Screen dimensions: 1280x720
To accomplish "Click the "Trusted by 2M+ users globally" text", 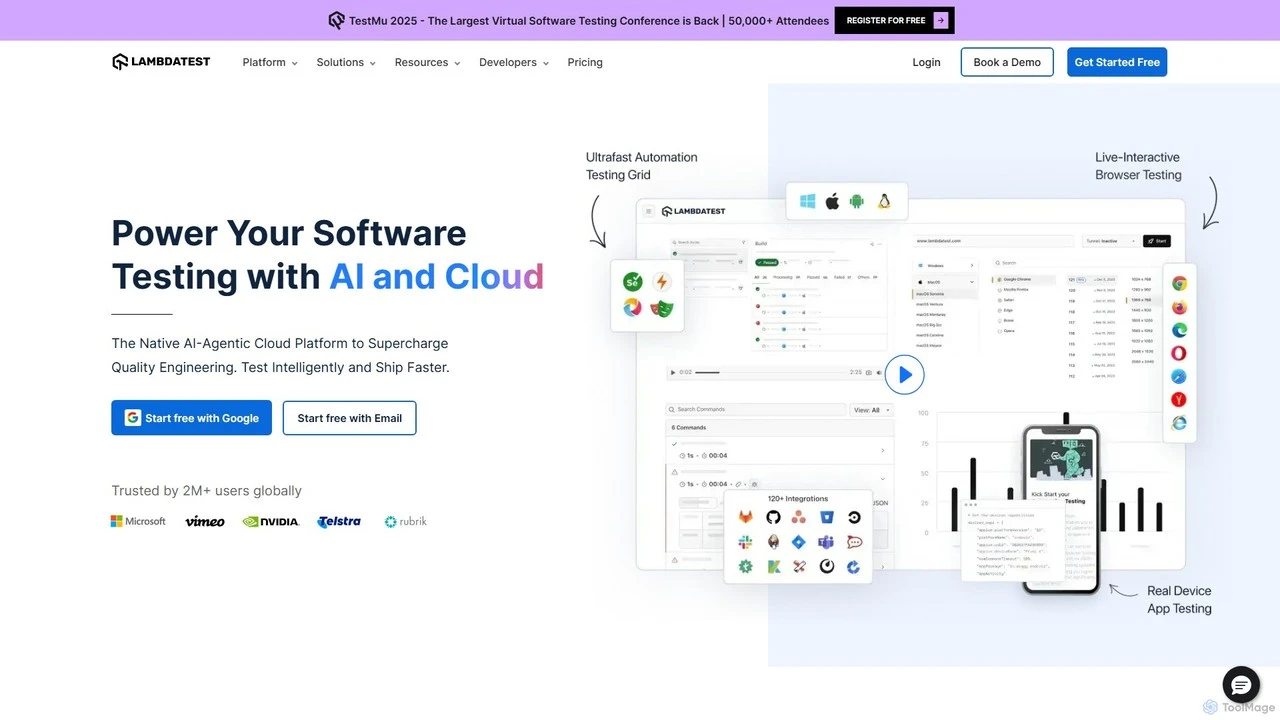I will coord(206,490).
